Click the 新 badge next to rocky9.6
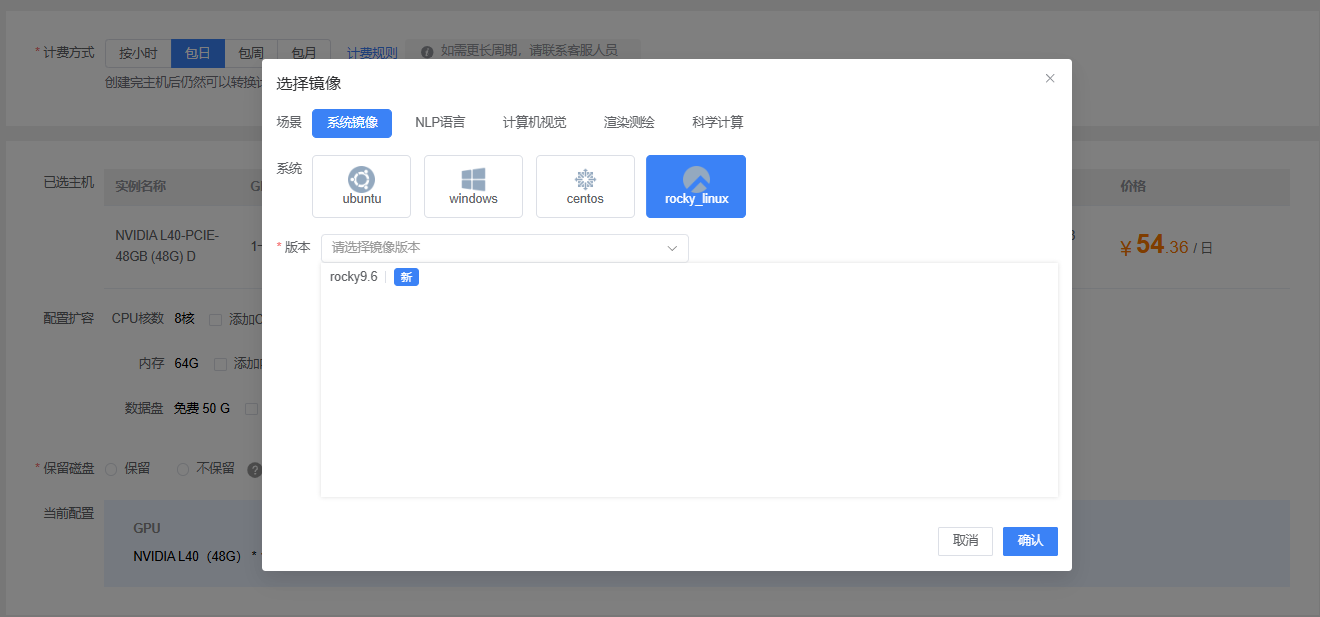 click(406, 277)
